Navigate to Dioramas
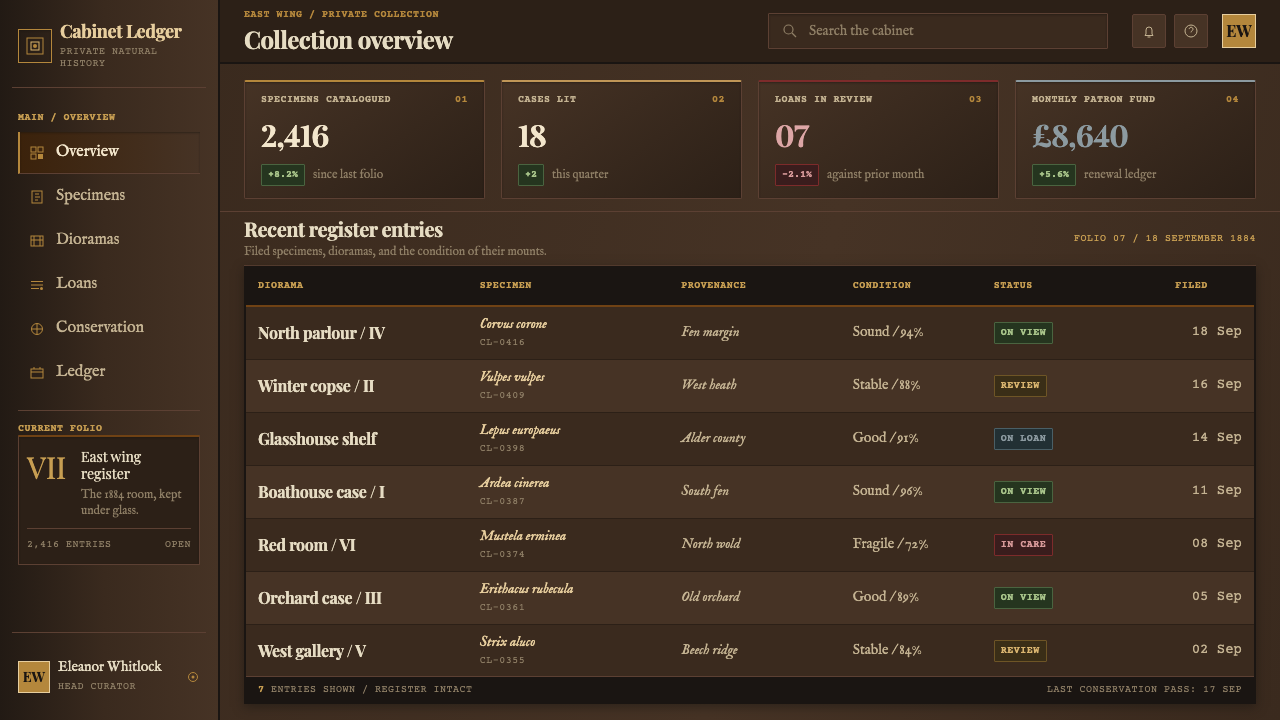 (x=109, y=241)
